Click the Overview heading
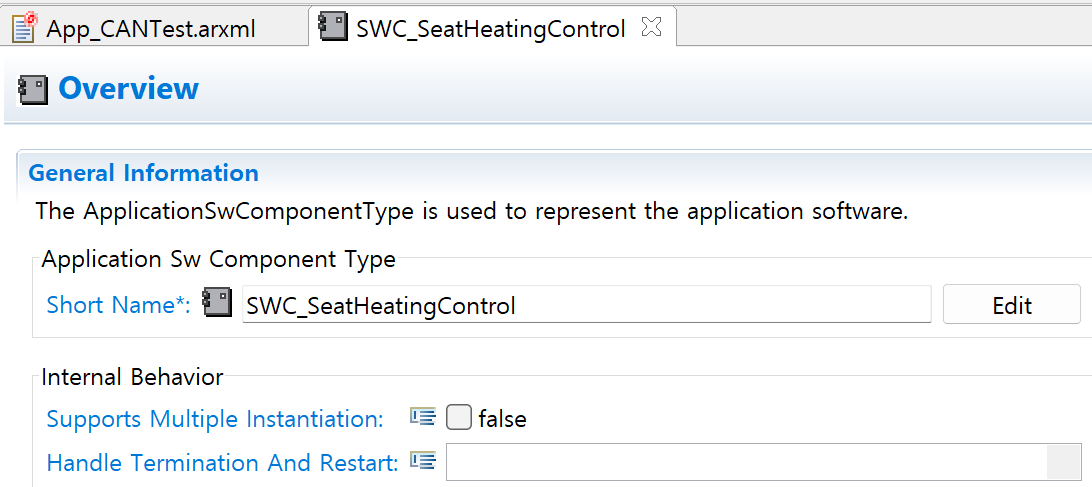The width and height of the screenshot is (1092, 487). click(x=128, y=89)
